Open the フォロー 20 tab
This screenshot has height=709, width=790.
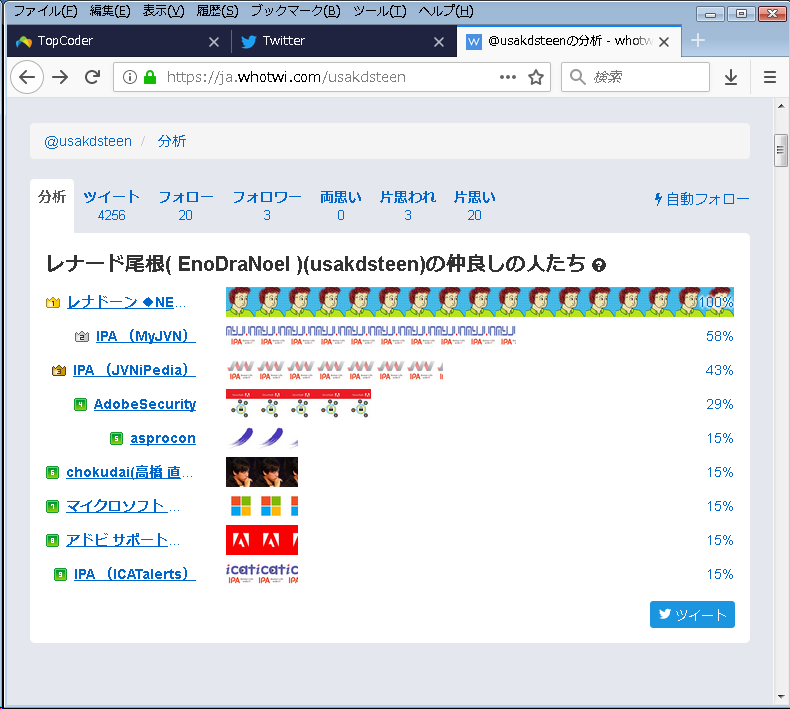[x=185, y=206]
